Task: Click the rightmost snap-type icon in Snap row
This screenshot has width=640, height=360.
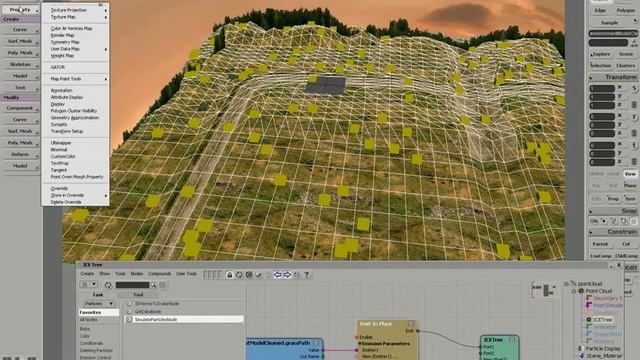Action: click(633, 221)
